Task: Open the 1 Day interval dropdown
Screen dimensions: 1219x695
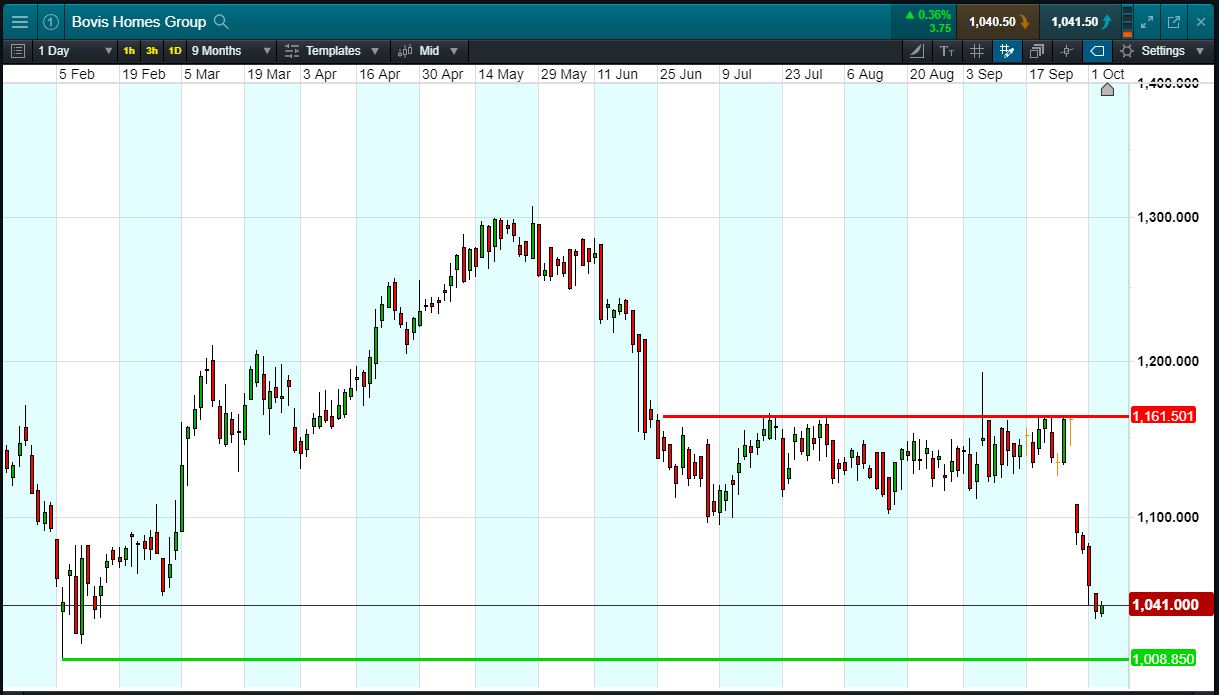Action: tap(75, 50)
